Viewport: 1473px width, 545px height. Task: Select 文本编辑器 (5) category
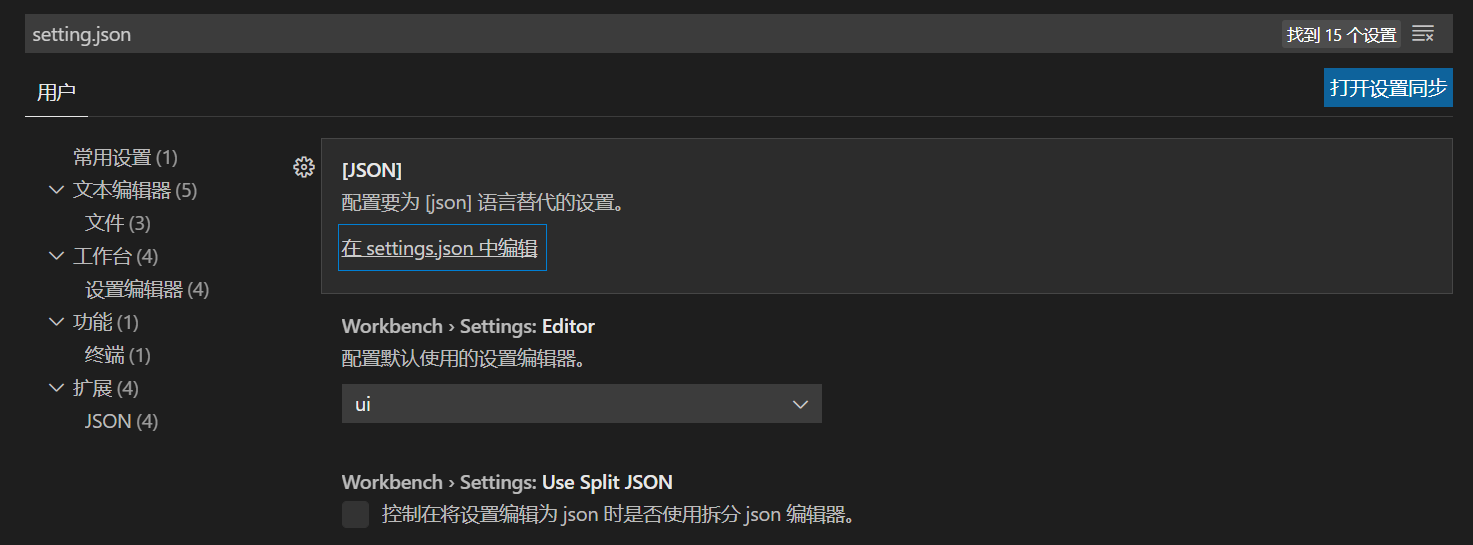pos(135,190)
